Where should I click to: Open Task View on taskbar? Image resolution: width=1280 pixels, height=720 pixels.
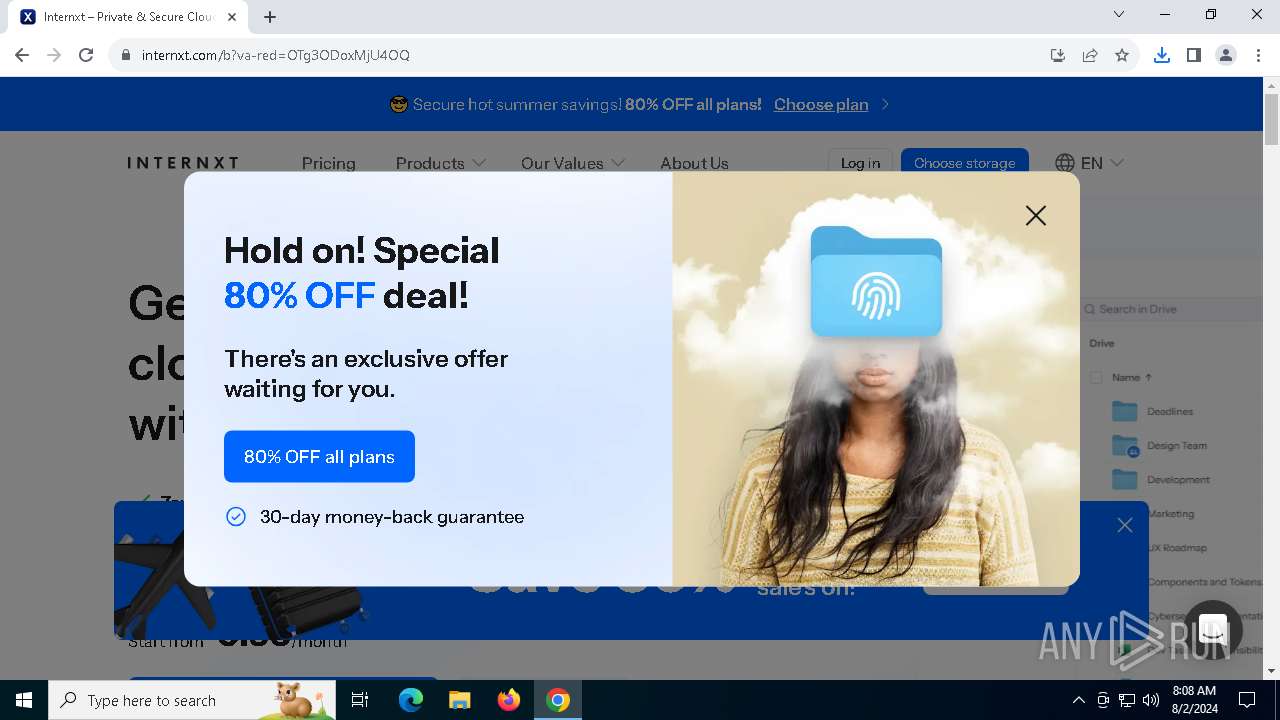pos(360,700)
